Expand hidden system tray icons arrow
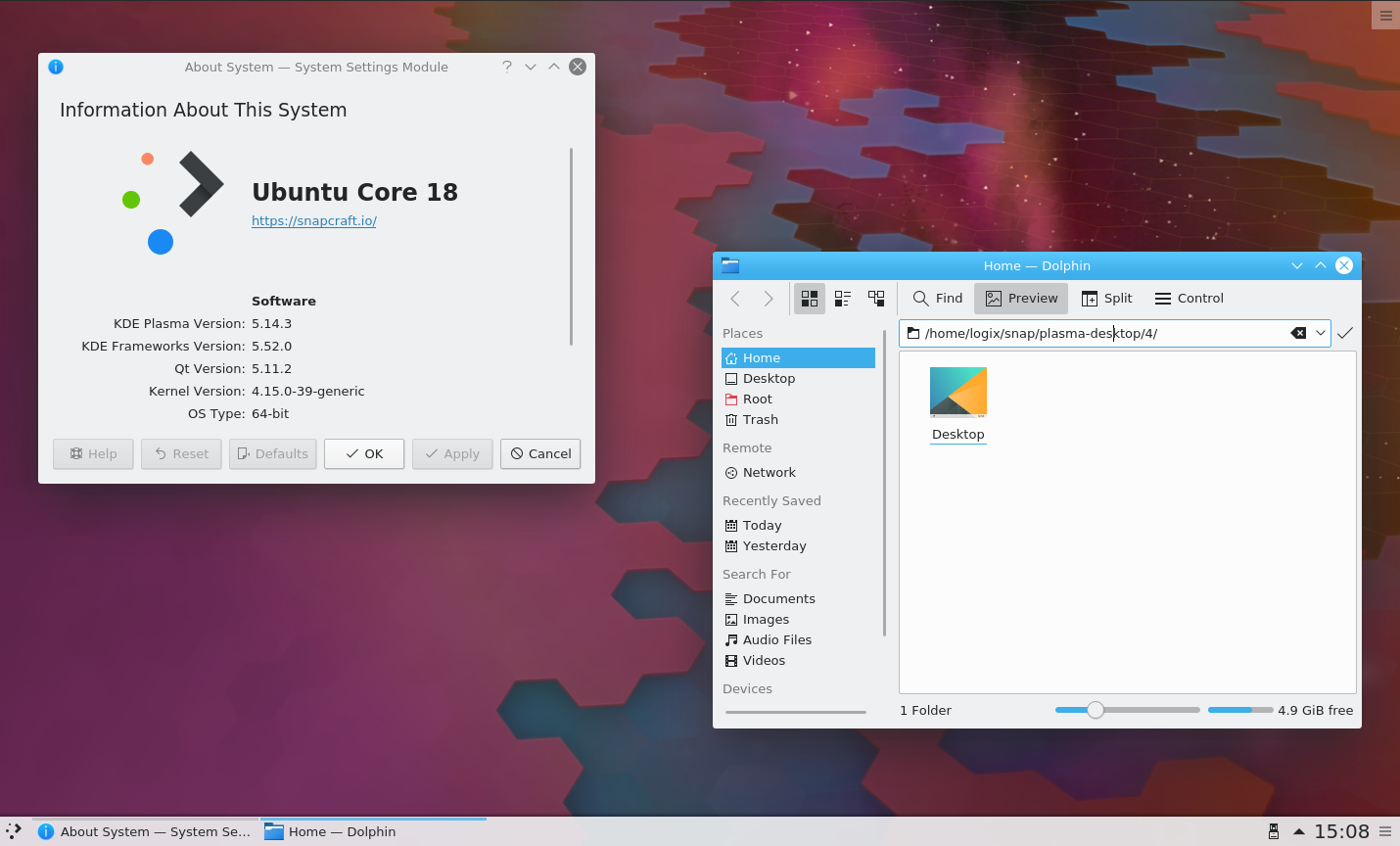This screenshot has height=846, width=1400. 1299,831
